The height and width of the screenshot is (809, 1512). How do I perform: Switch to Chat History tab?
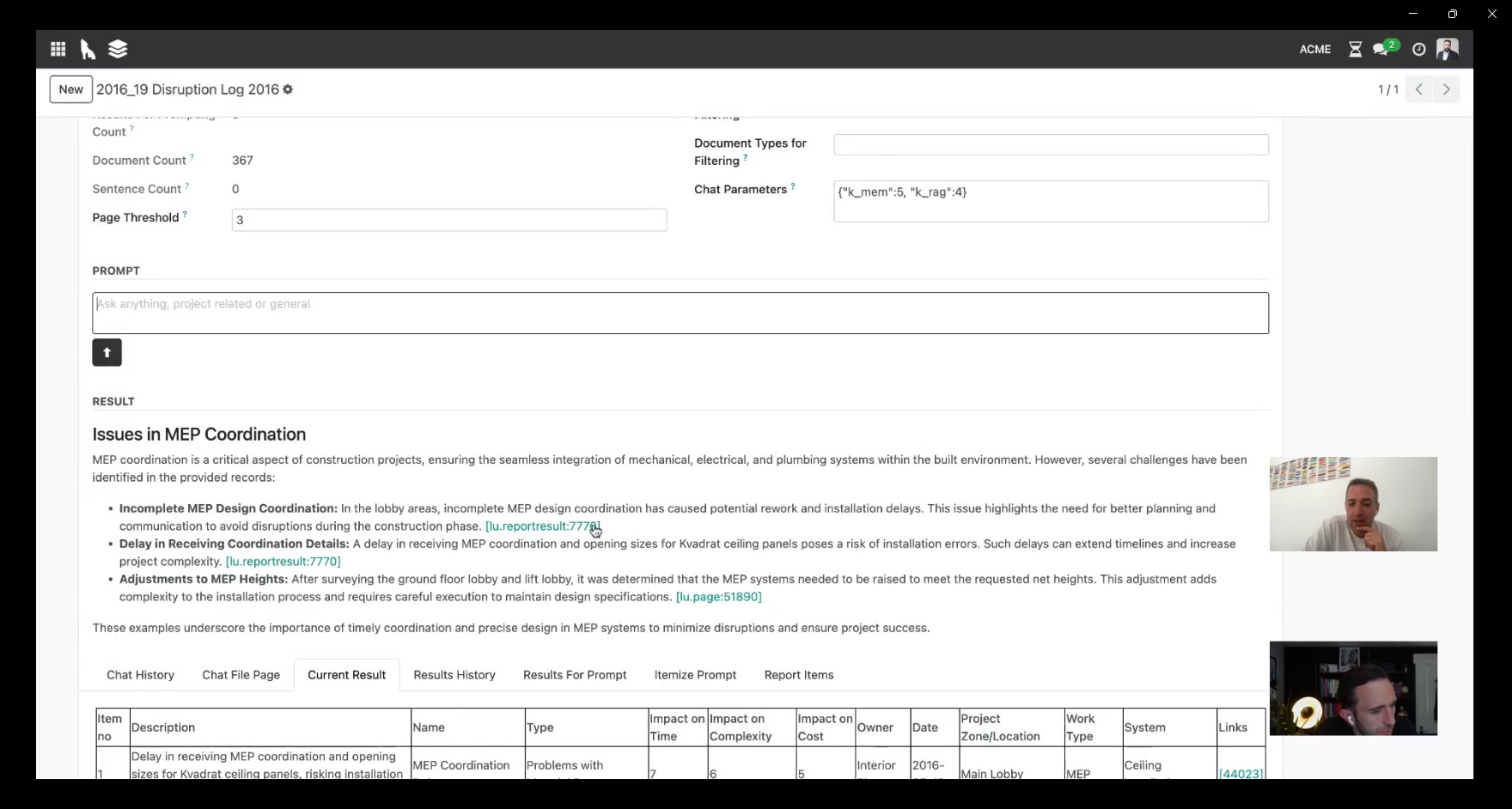tap(140, 675)
